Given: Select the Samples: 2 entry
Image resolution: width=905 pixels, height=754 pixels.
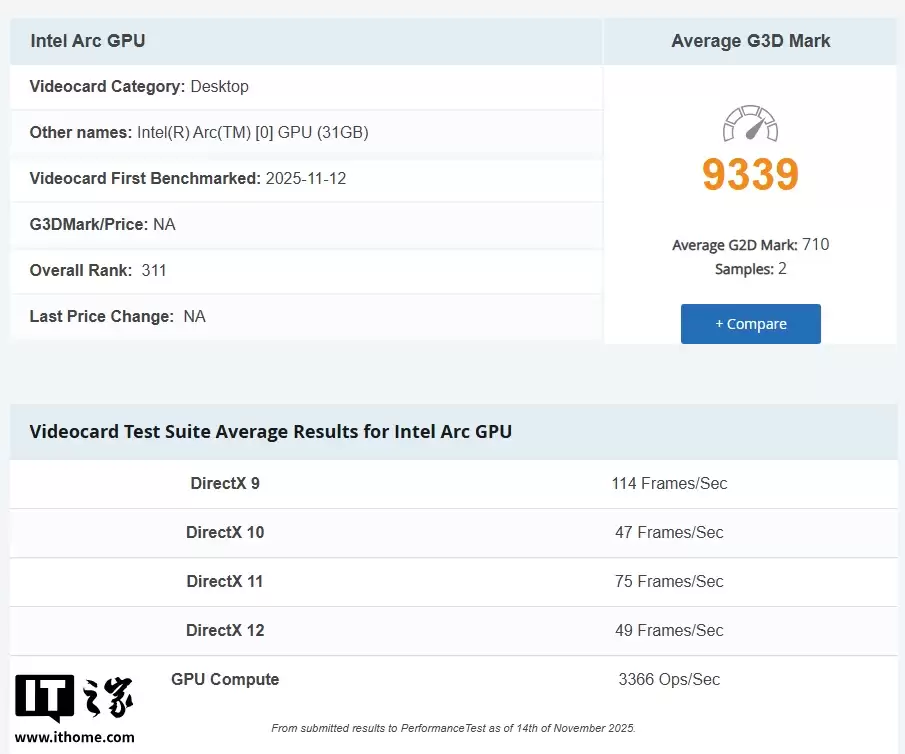Looking at the screenshot, I should tap(750, 268).
